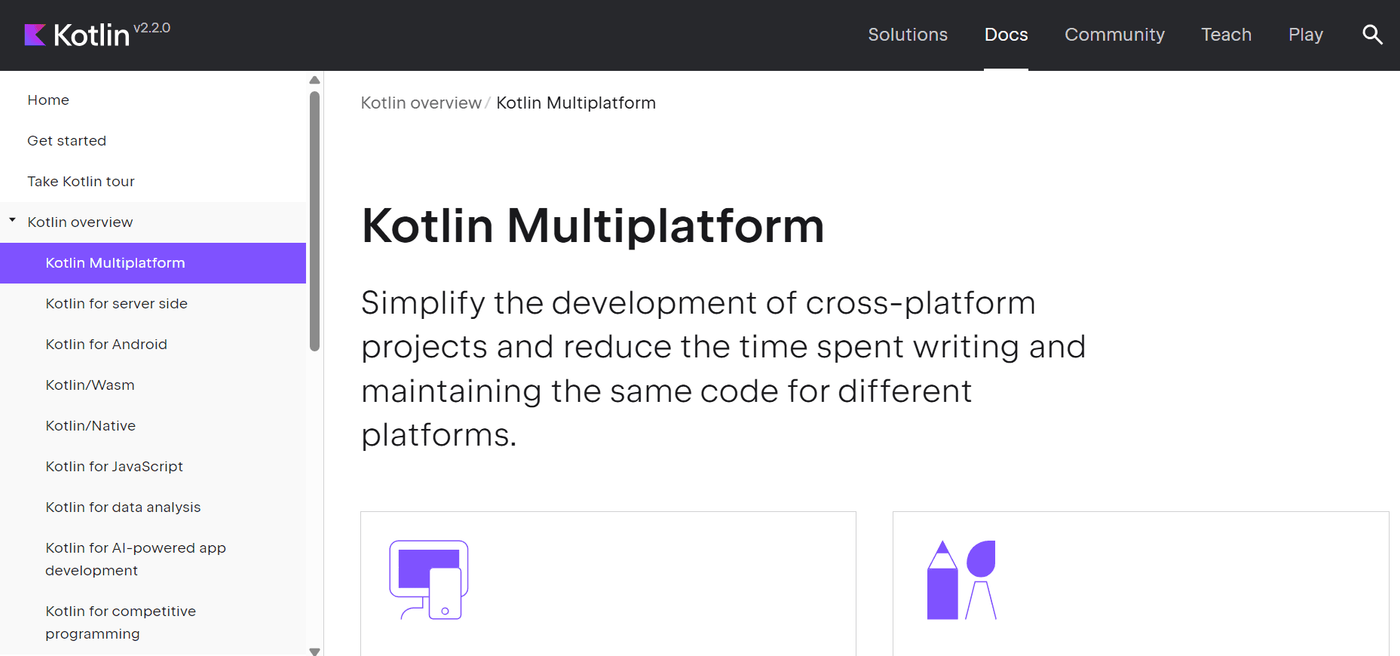
Task: Select Take Kotlin tour
Action: (153, 181)
